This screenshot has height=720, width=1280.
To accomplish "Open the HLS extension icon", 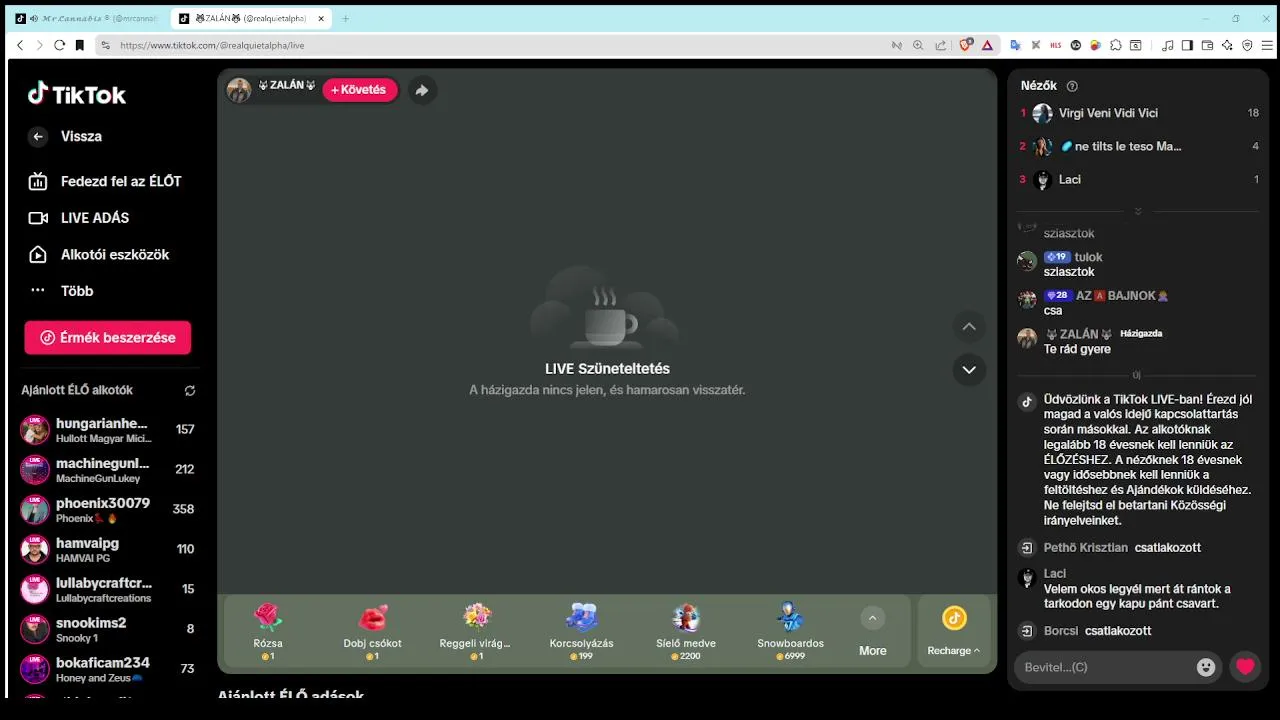I will point(1056,45).
